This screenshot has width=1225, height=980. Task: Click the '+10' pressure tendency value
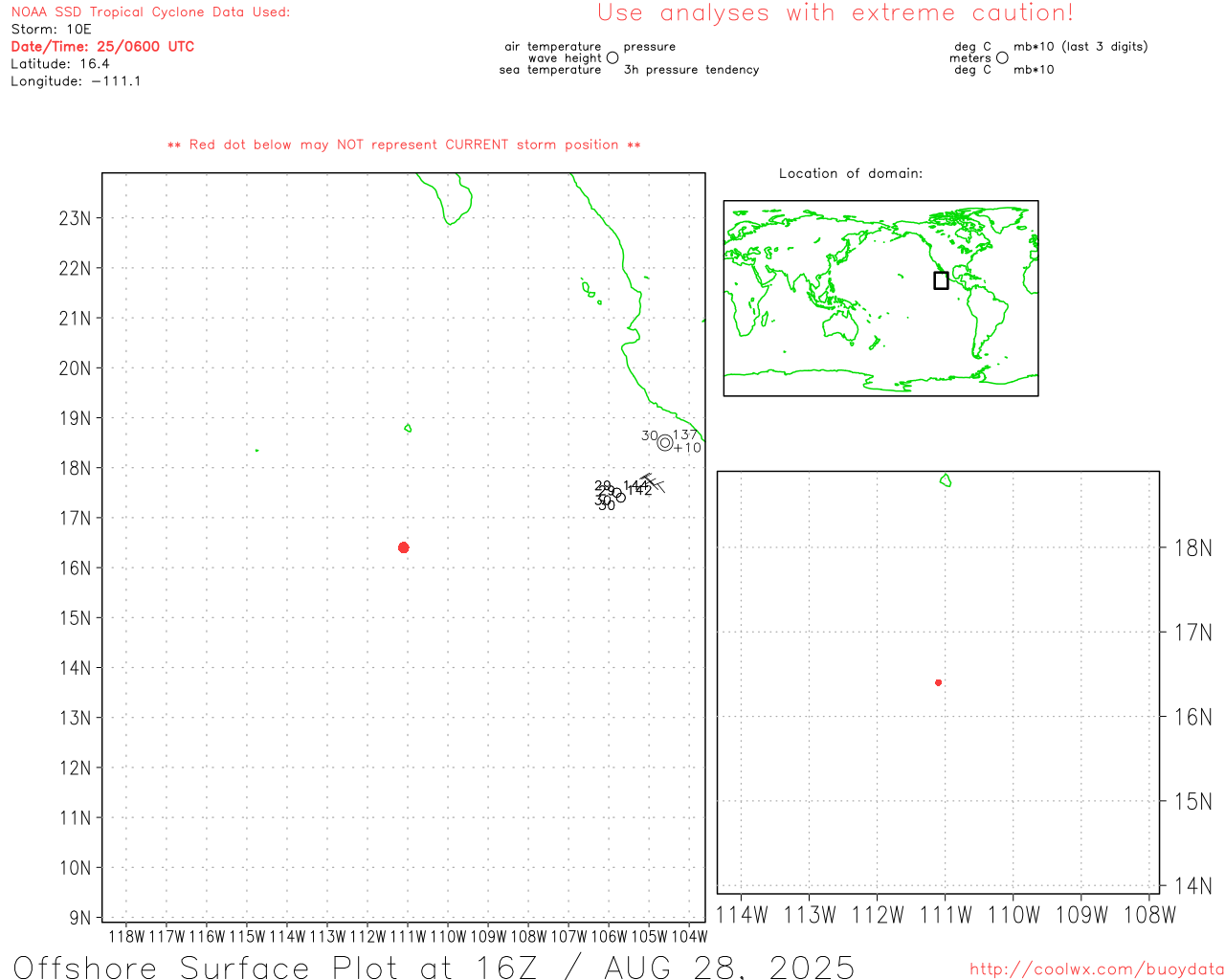click(687, 448)
